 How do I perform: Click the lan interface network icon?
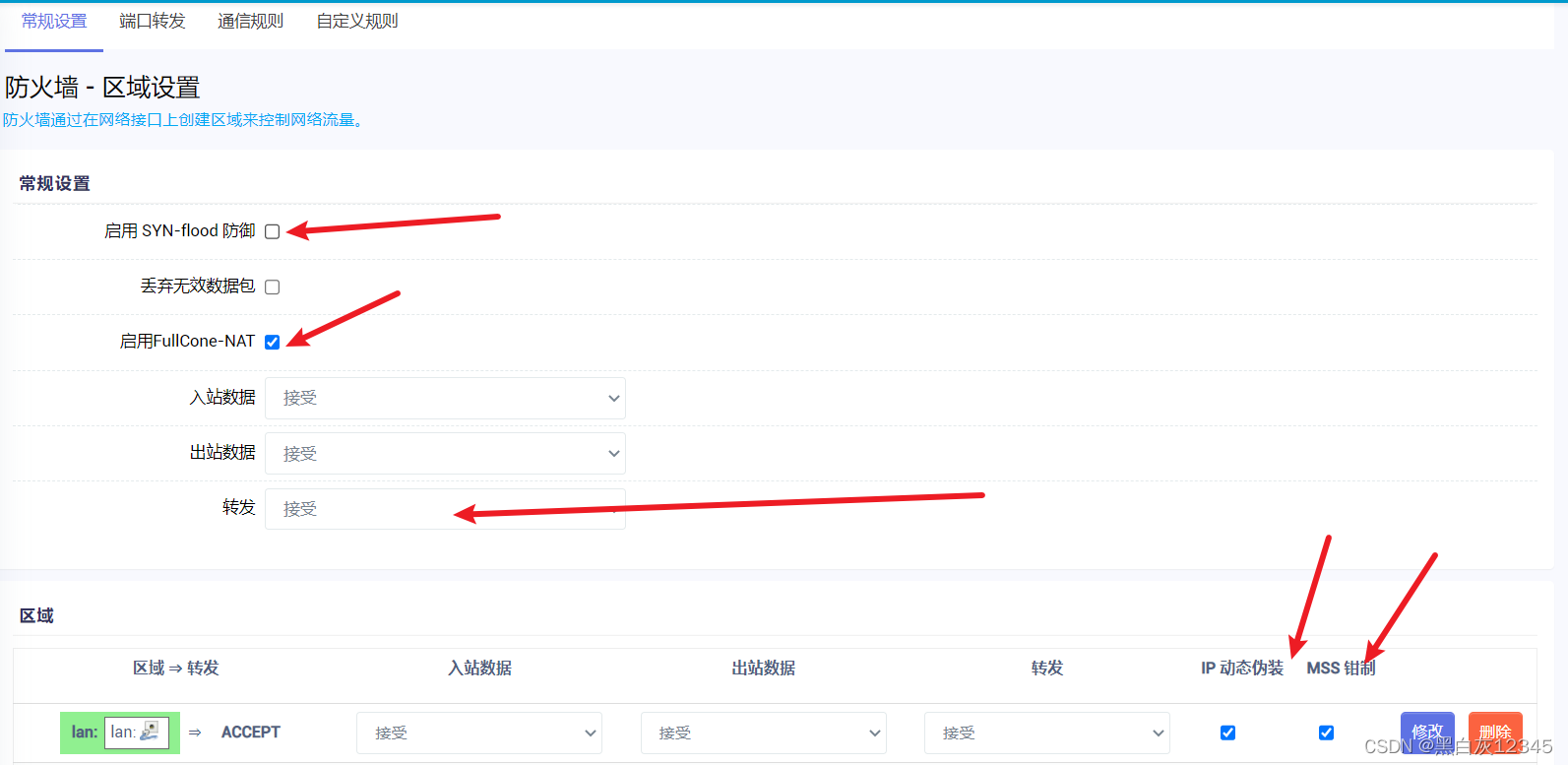coord(150,731)
